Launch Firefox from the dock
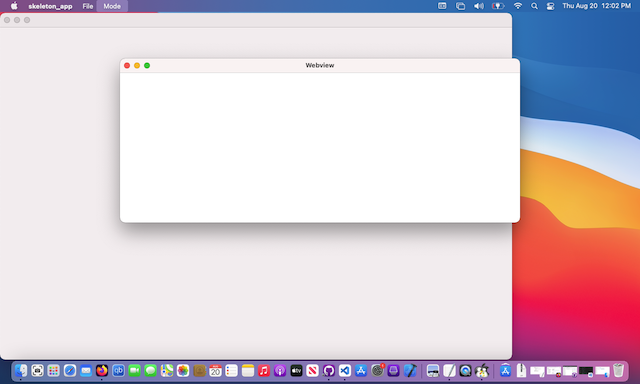640x384 pixels. pyautogui.click(x=102, y=371)
